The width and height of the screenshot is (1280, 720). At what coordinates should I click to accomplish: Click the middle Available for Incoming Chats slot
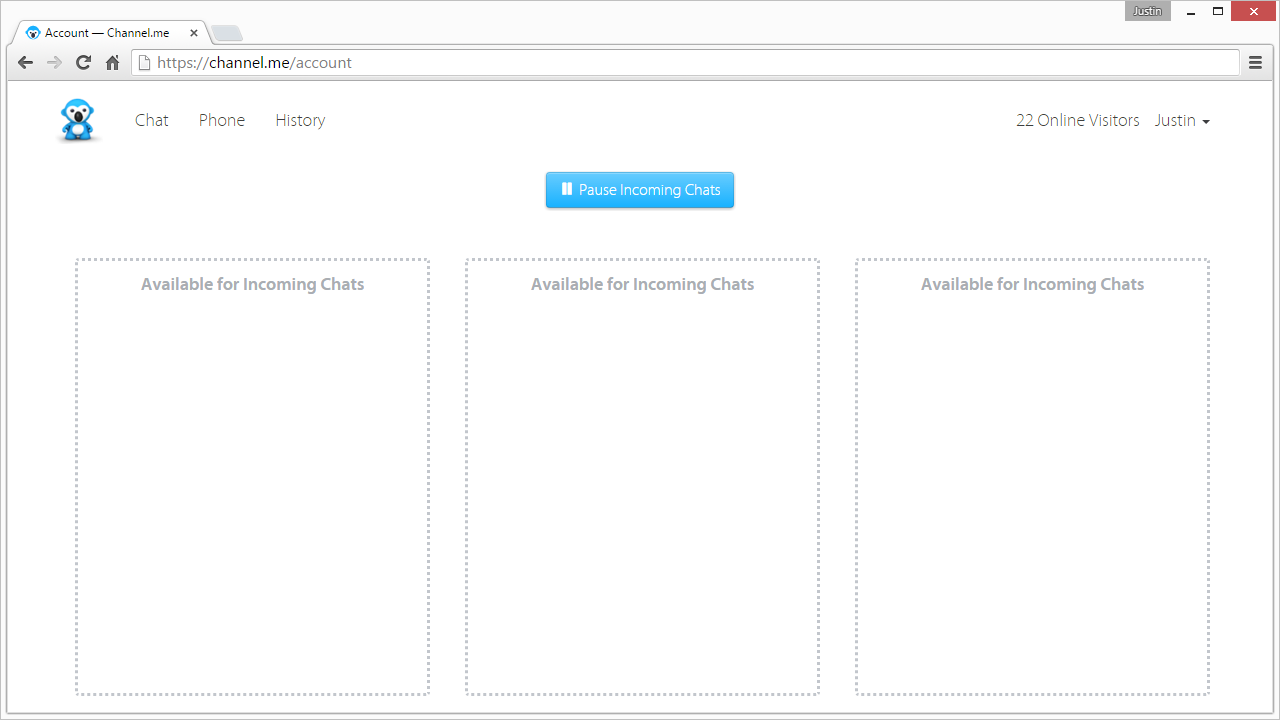[x=642, y=477]
